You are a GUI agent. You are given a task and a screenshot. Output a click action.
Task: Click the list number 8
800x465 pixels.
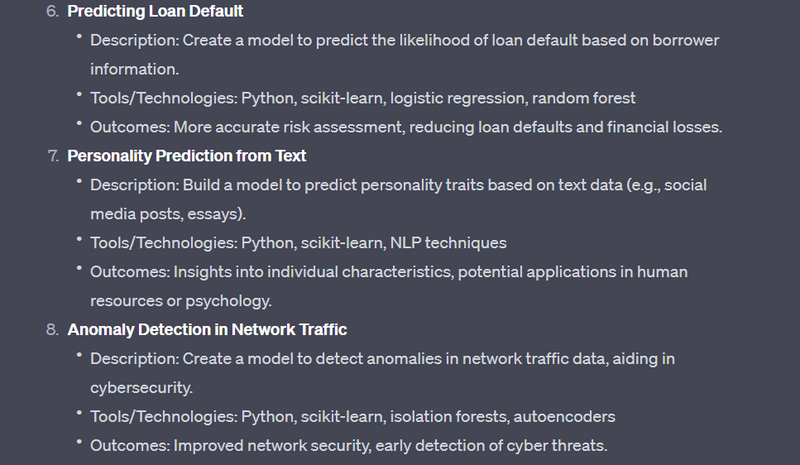pyautogui.click(x=52, y=329)
